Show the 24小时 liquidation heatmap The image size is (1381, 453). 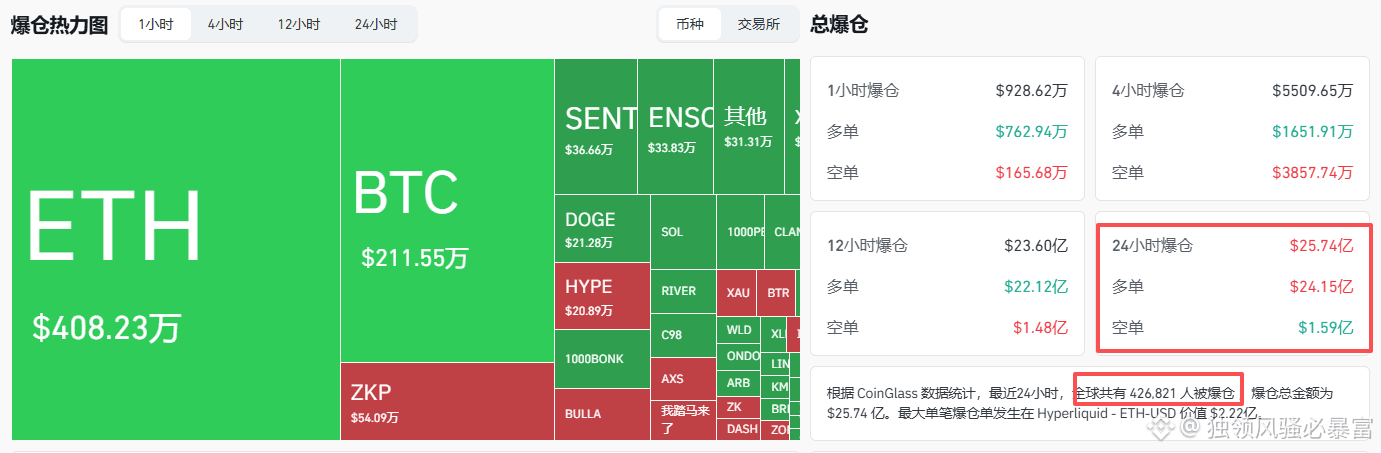click(375, 25)
